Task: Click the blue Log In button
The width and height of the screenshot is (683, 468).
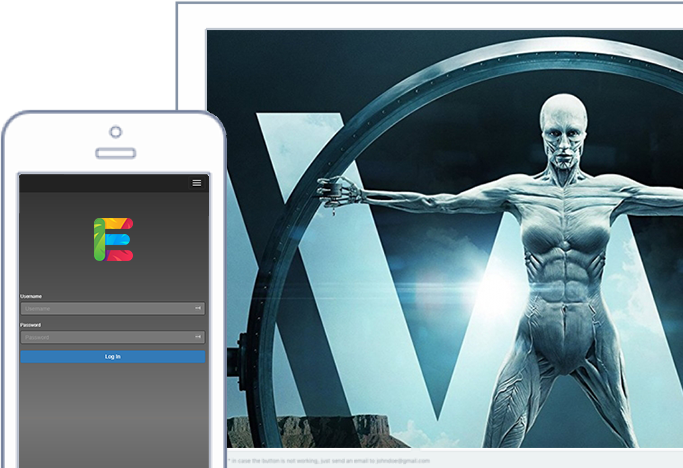Action: coord(113,356)
